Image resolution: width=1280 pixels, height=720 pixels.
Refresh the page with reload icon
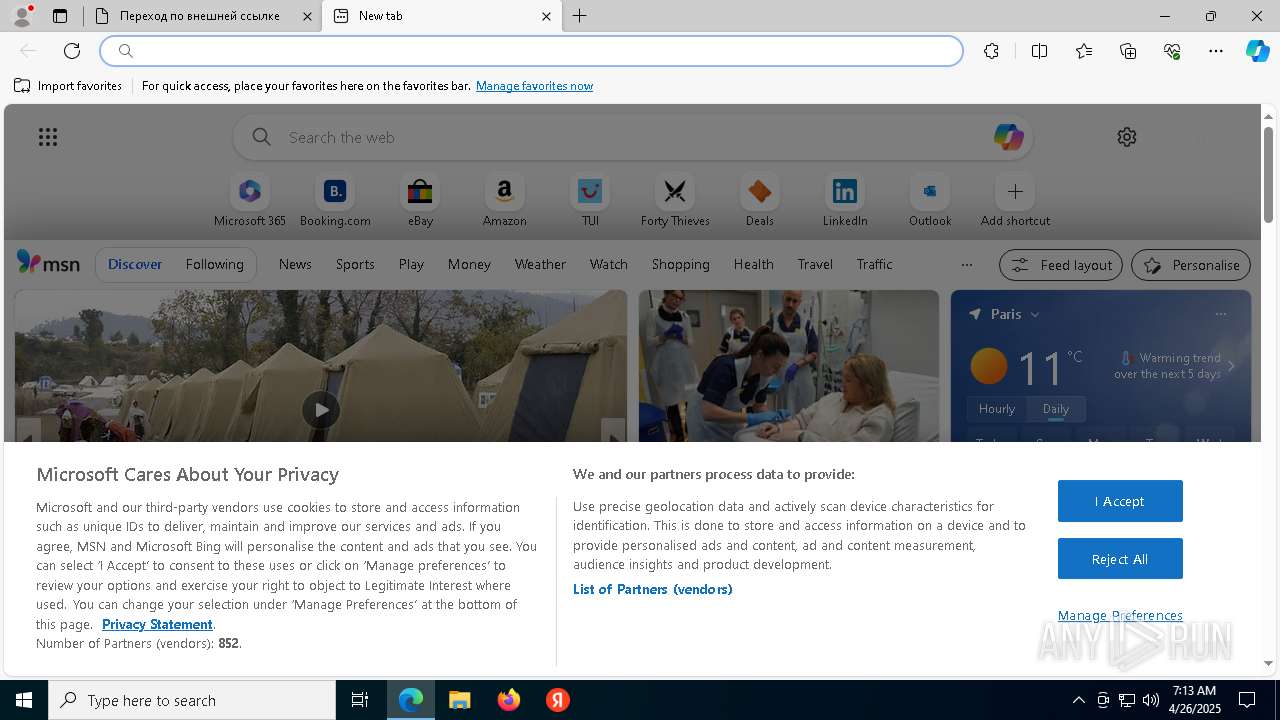pos(72,51)
